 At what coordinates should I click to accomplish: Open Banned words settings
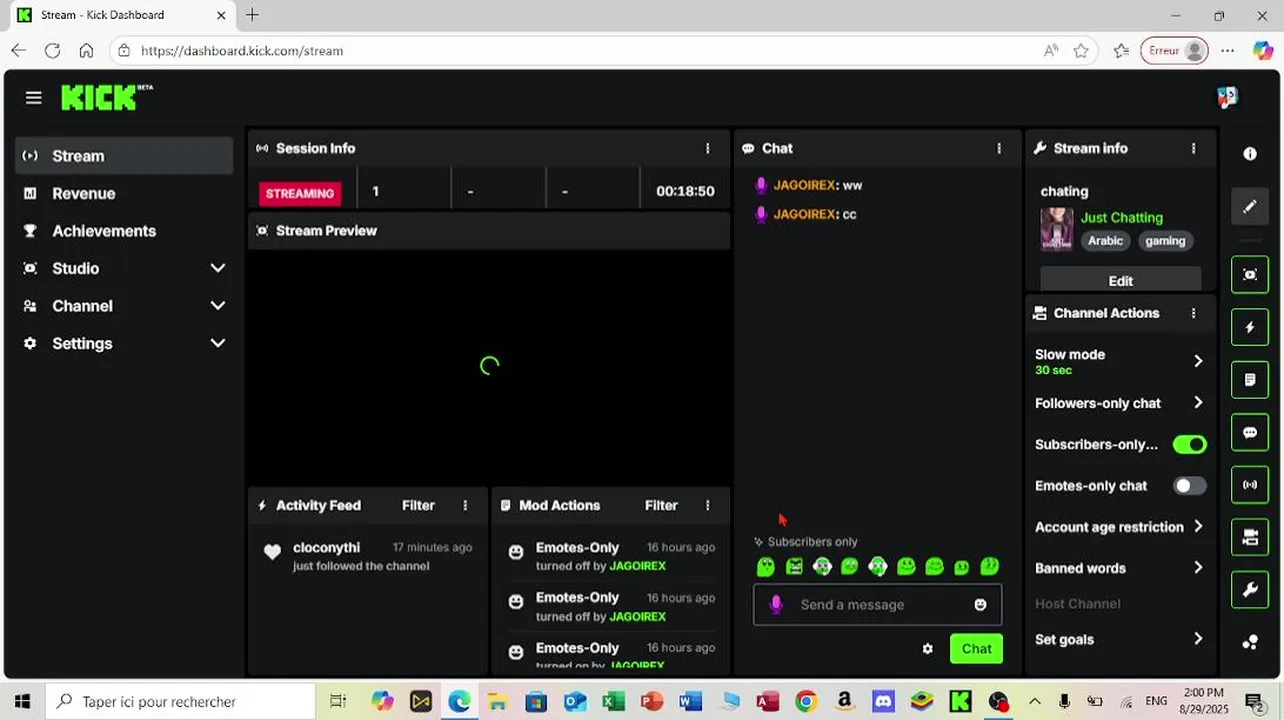point(1120,568)
